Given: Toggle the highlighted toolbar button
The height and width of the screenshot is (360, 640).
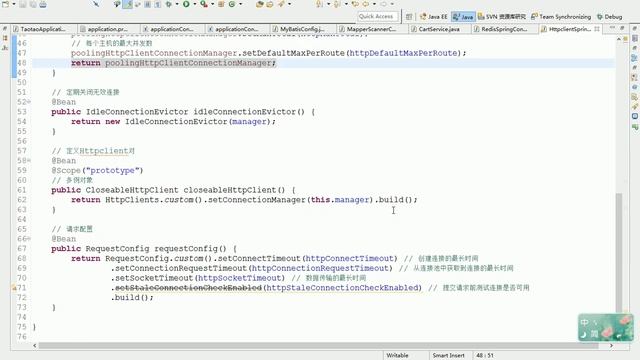Looking at the screenshot, I should pos(127,4).
